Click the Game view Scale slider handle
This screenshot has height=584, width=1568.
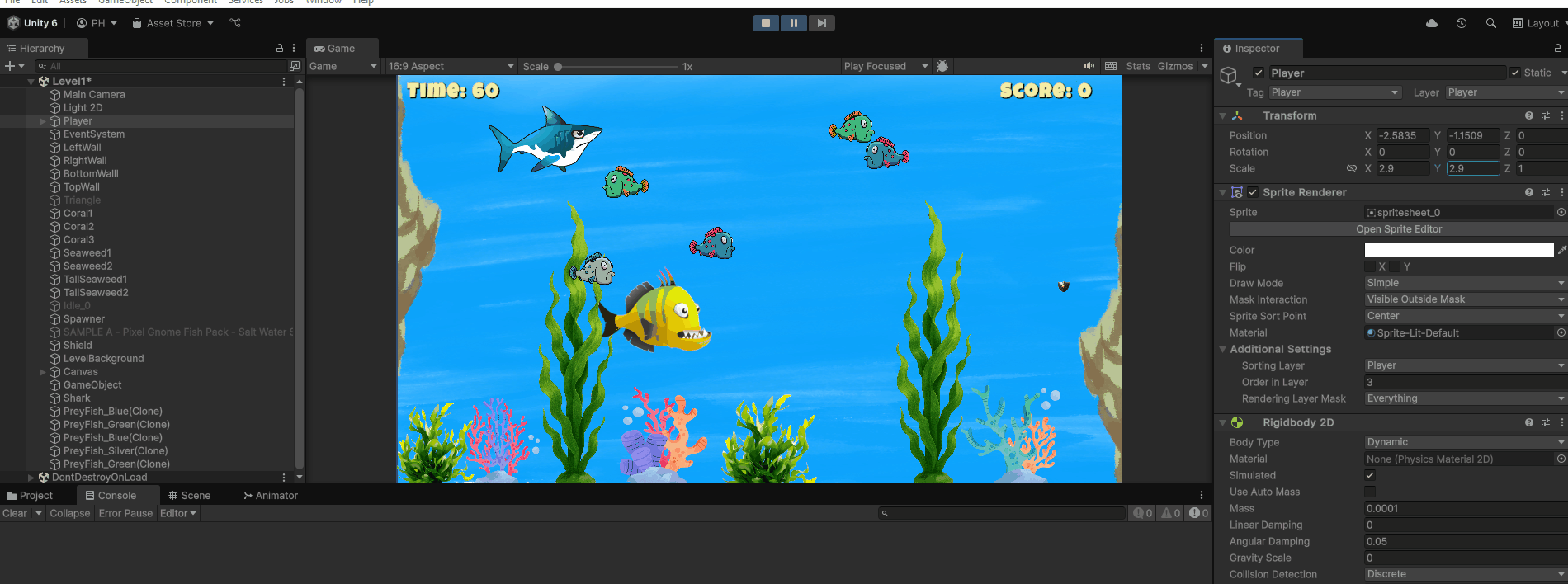[x=558, y=67]
